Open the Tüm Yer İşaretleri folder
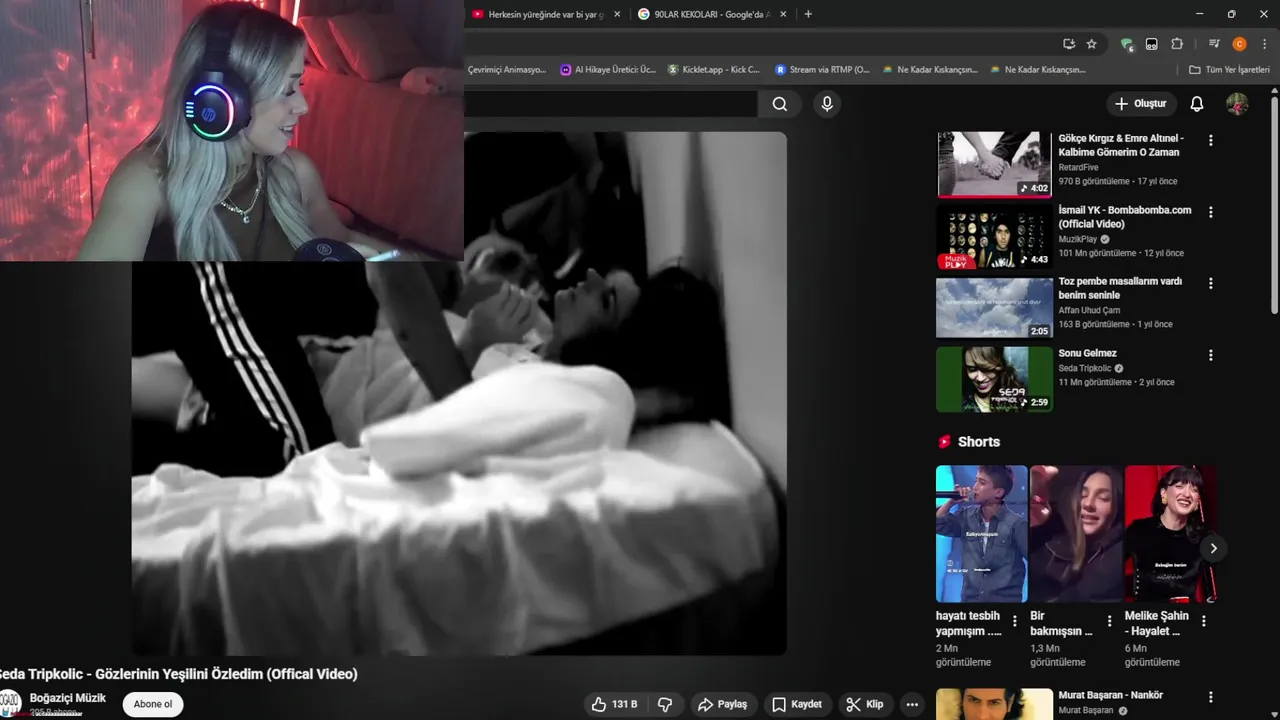The width and height of the screenshot is (1280, 720). coord(1229,70)
